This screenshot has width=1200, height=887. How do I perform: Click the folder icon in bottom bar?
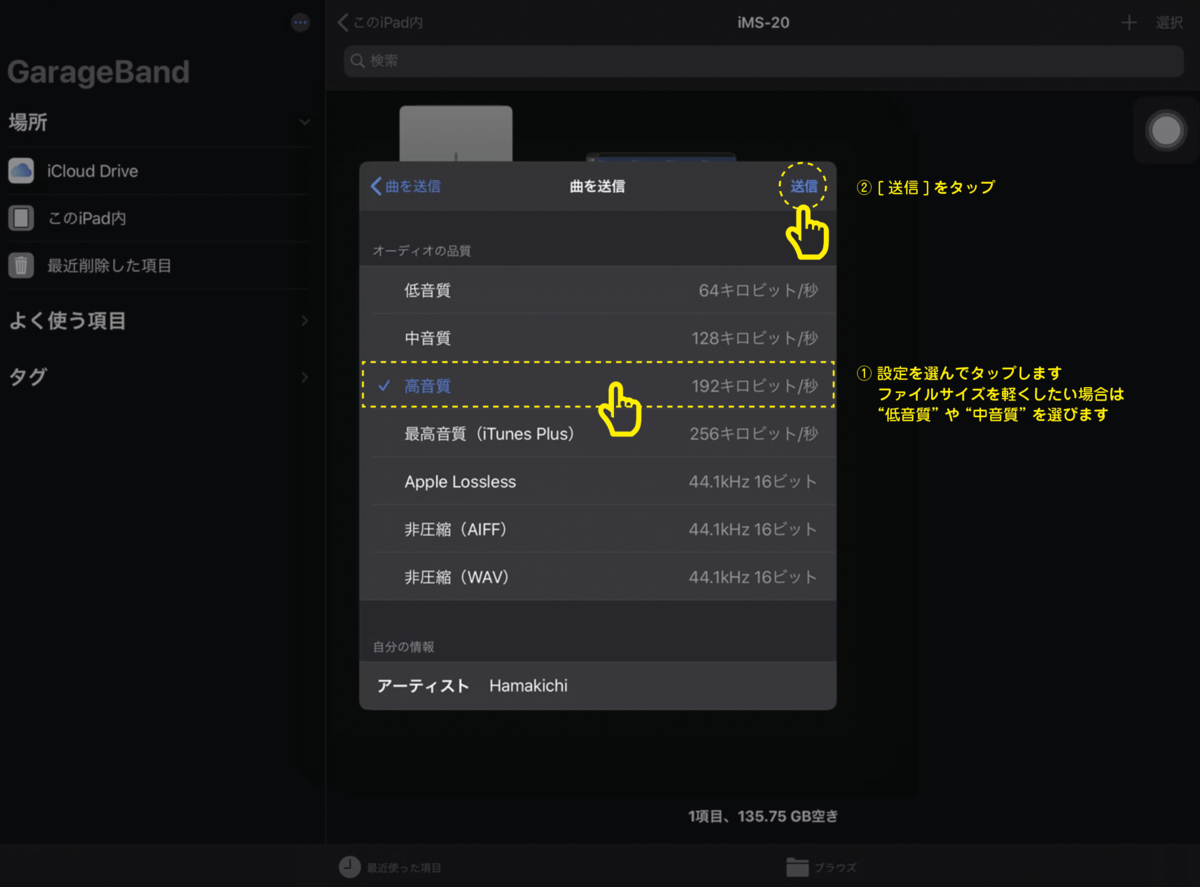[x=797, y=867]
